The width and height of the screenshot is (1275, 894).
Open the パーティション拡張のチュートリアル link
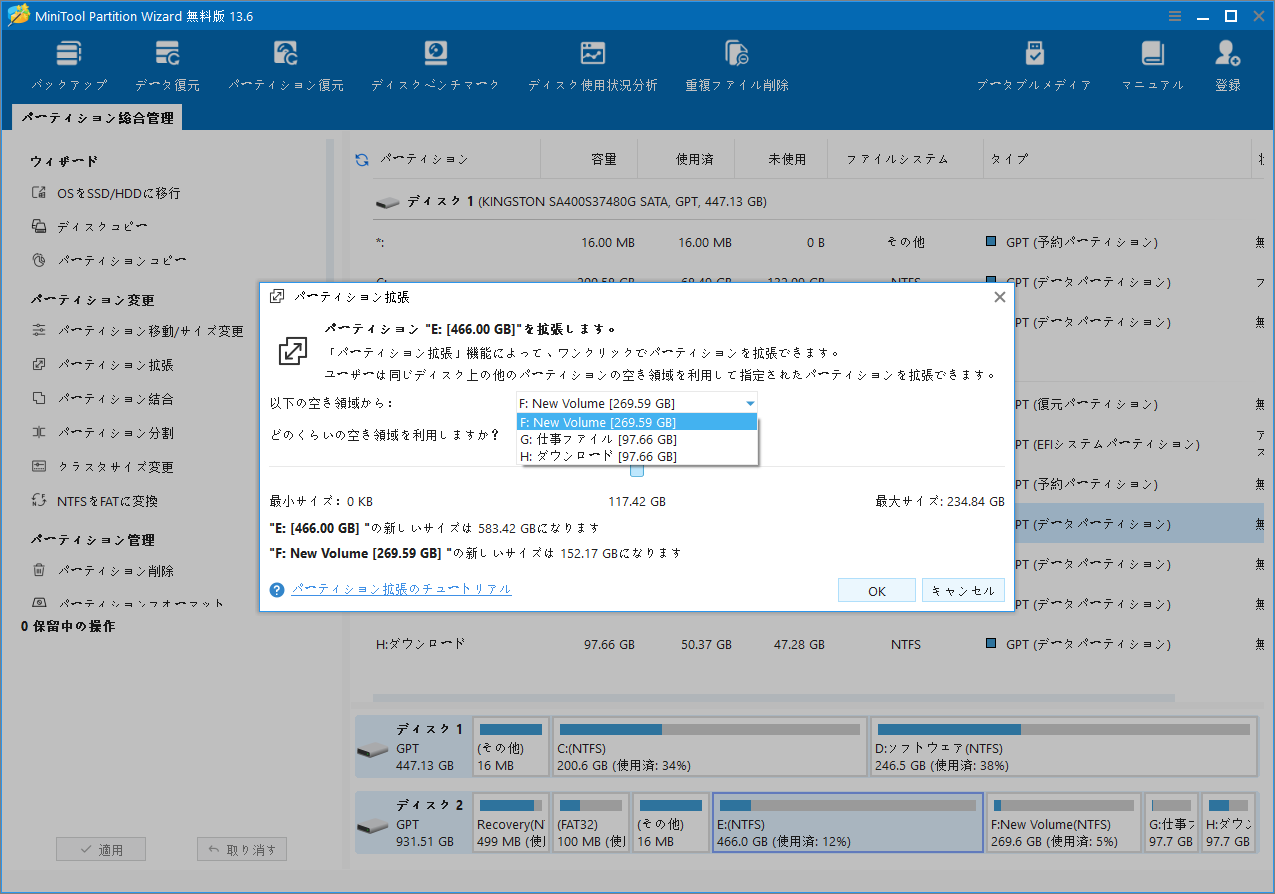coord(398,589)
